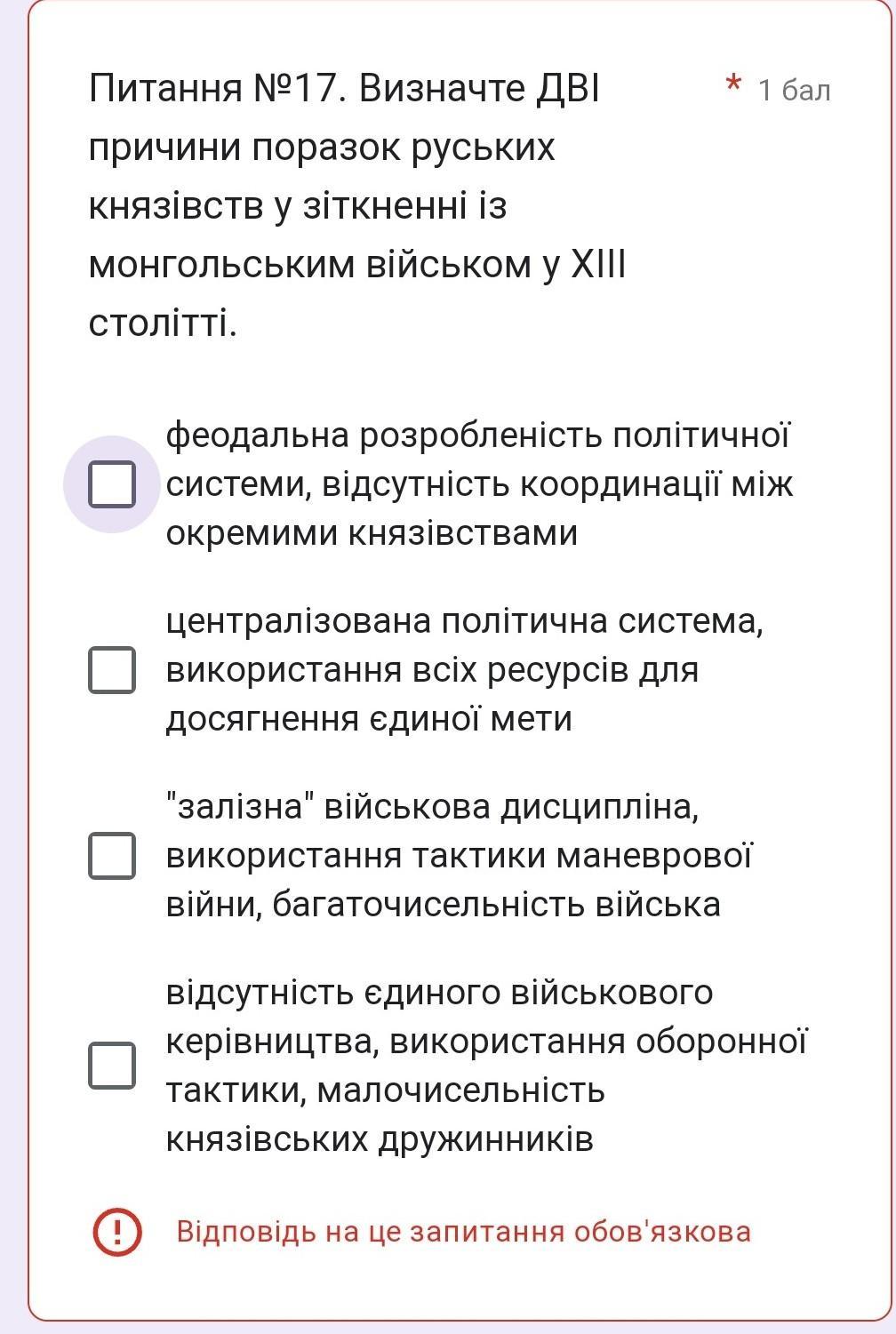Tick the "централізована політична система" checkbox
The height and width of the screenshot is (1334, 896).
coord(112,669)
